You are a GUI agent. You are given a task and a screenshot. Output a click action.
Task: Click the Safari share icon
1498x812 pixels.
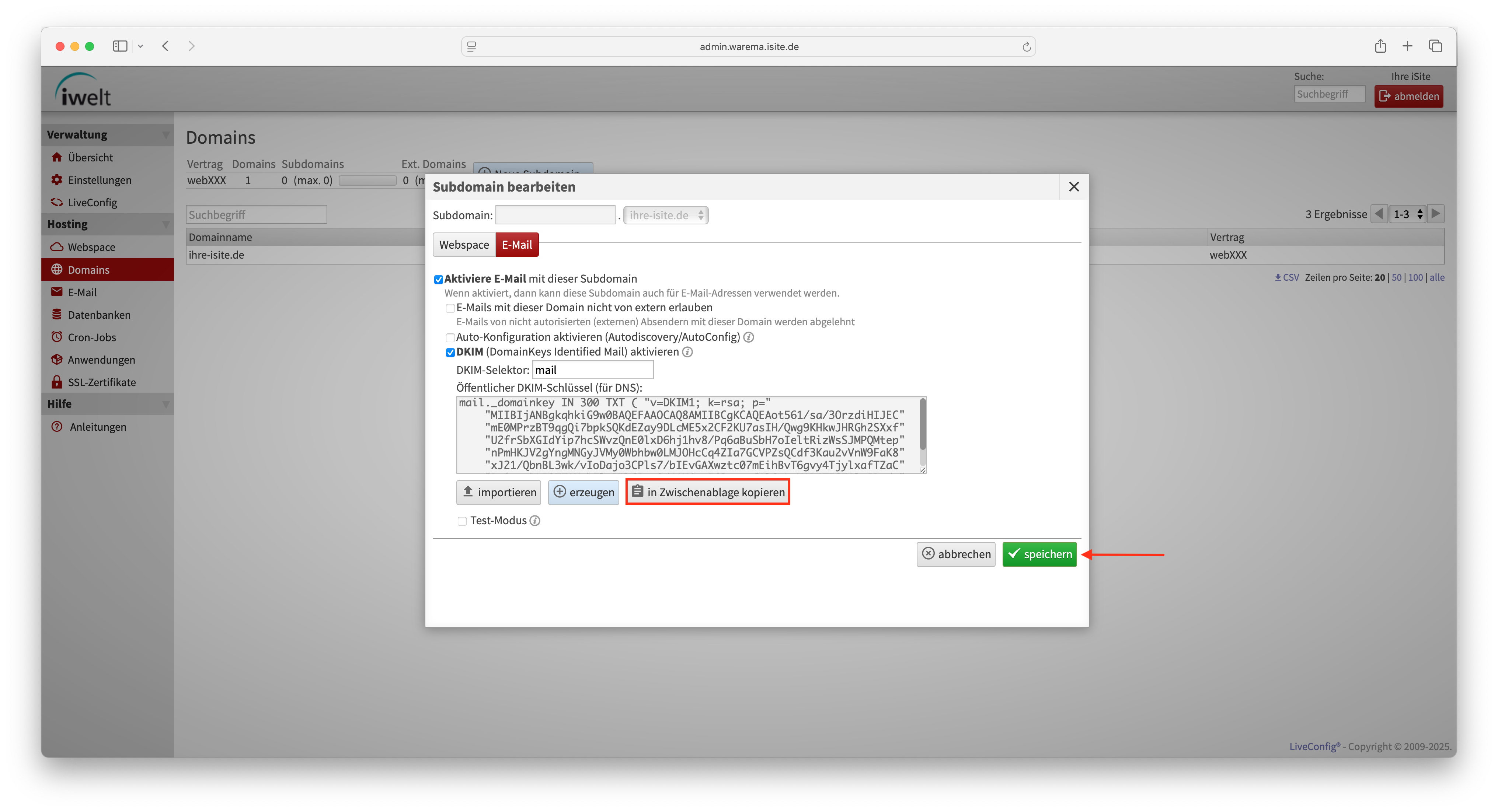pos(1380,46)
